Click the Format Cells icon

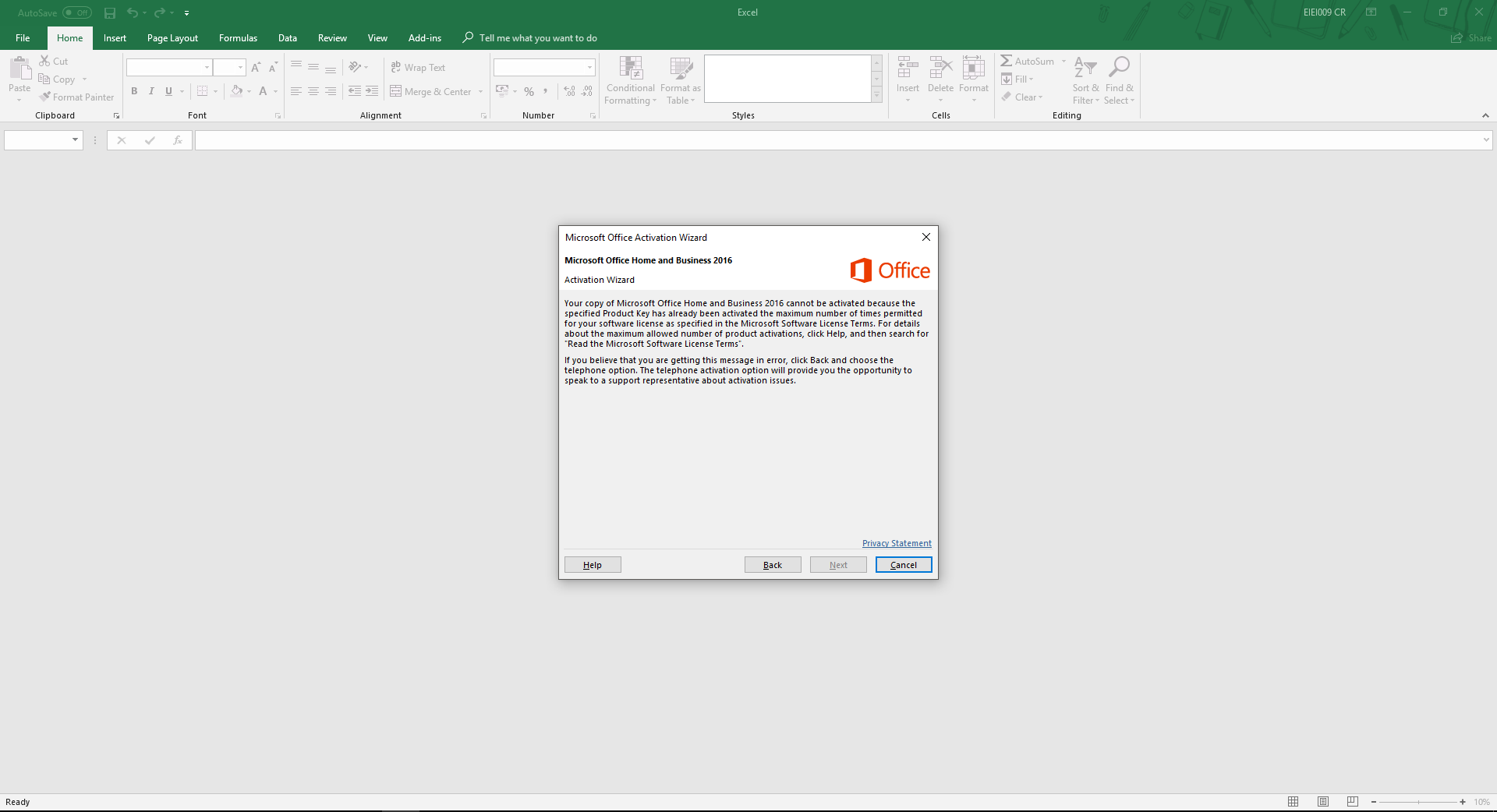click(973, 68)
